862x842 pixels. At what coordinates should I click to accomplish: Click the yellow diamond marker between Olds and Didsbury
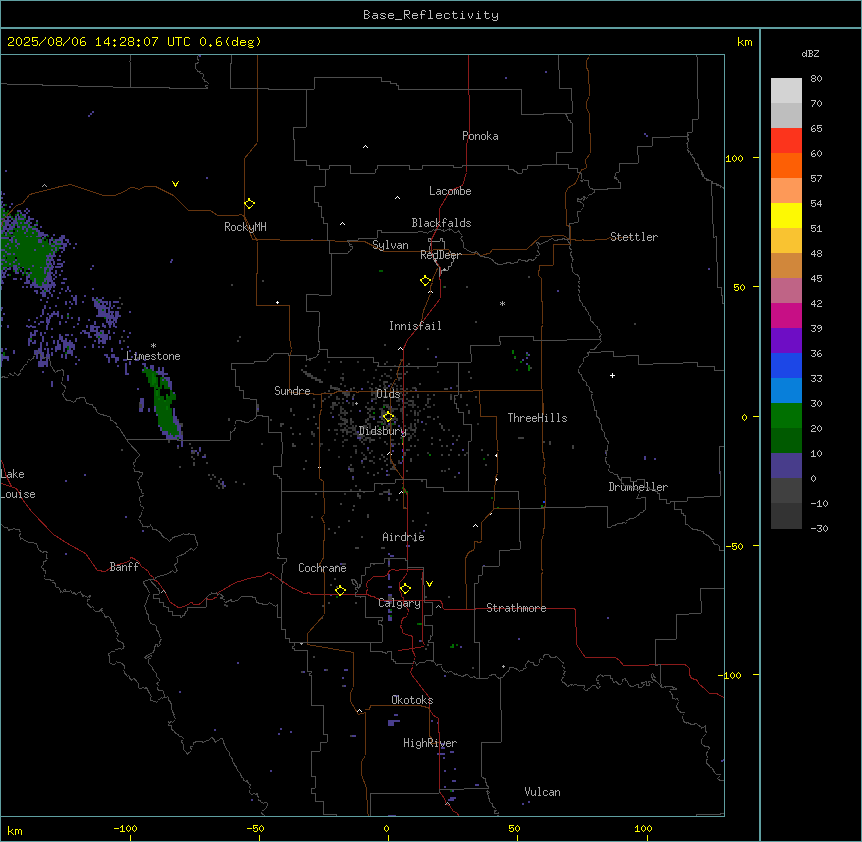point(388,417)
